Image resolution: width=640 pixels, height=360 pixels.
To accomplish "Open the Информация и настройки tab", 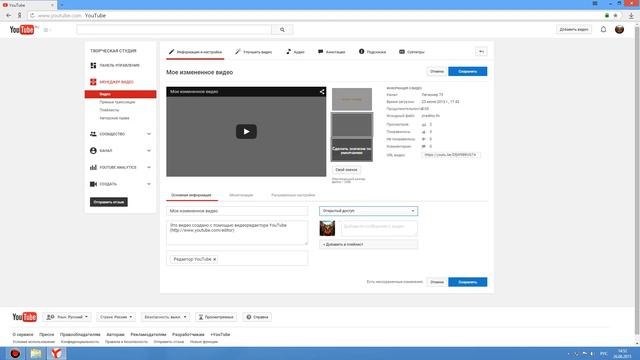I will (195, 52).
